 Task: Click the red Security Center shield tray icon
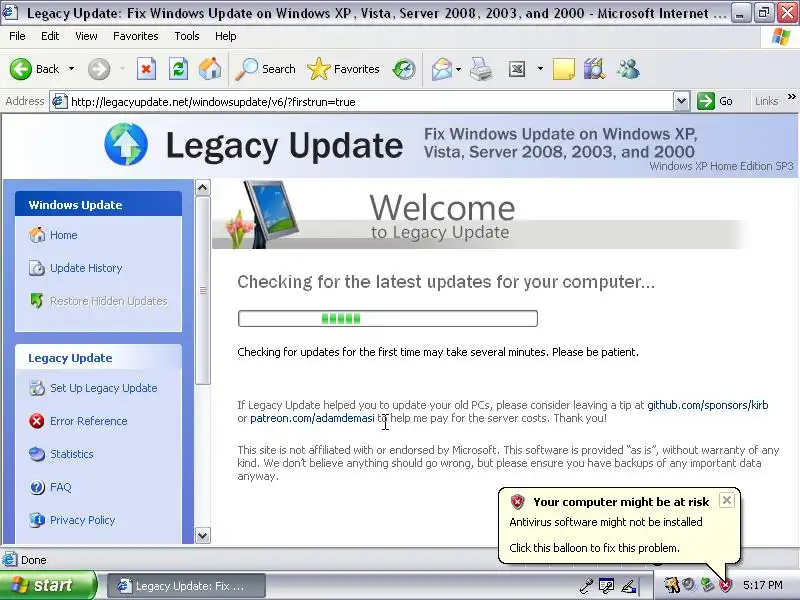point(725,585)
